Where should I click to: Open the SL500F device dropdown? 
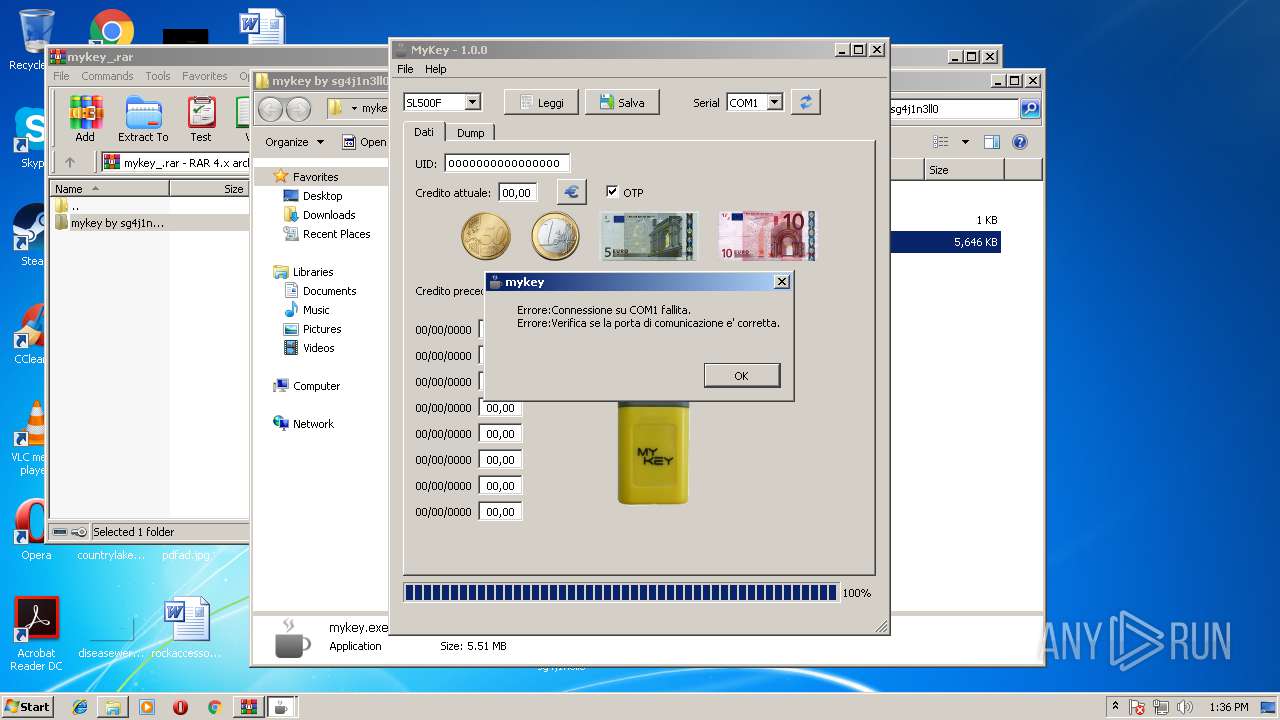point(473,102)
